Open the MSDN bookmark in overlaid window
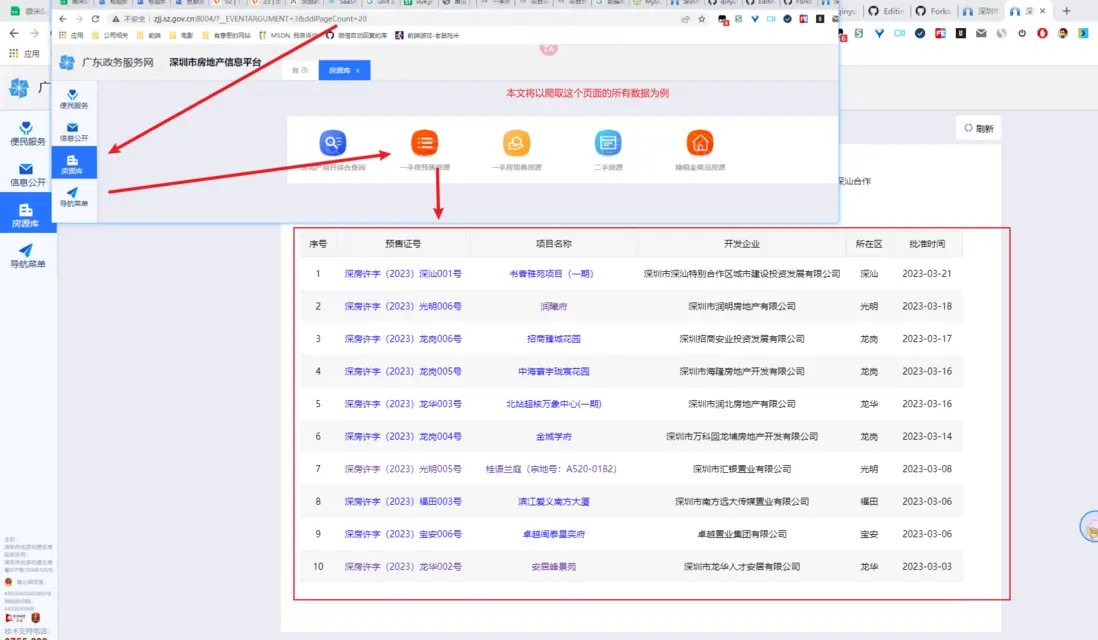 288,35
